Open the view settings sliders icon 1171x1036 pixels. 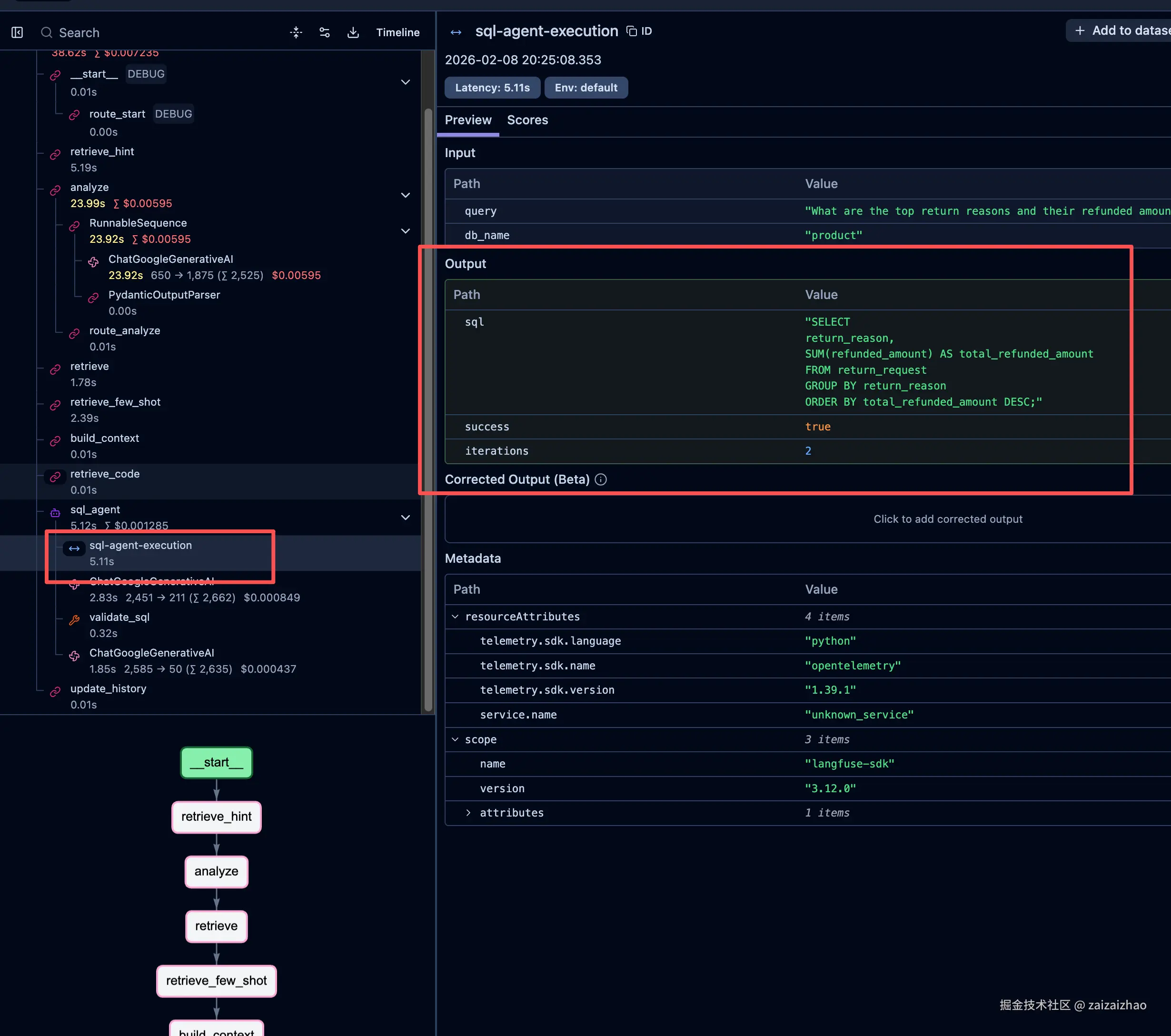[324, 33]
